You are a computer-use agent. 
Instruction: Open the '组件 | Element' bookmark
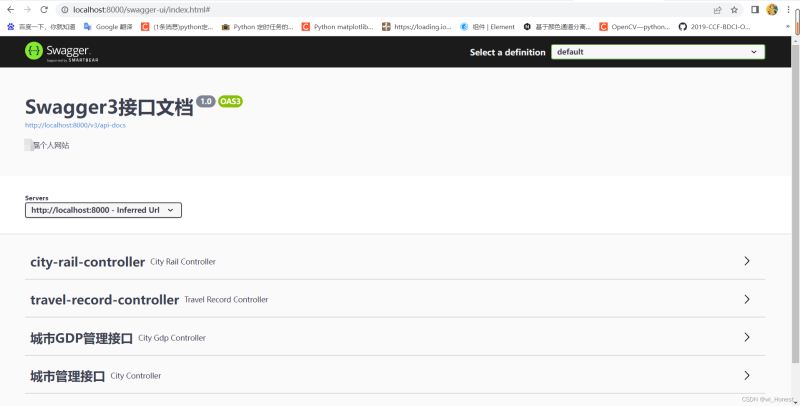487,27
